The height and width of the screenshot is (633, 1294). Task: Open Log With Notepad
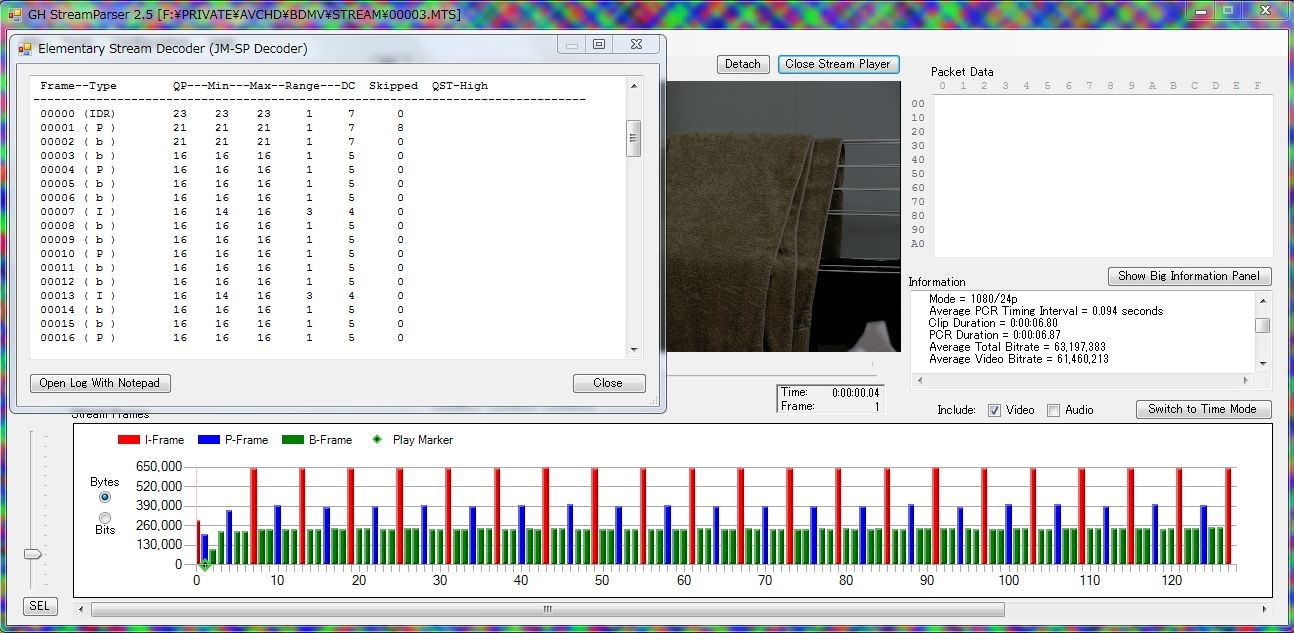click(x=99, y=383)
